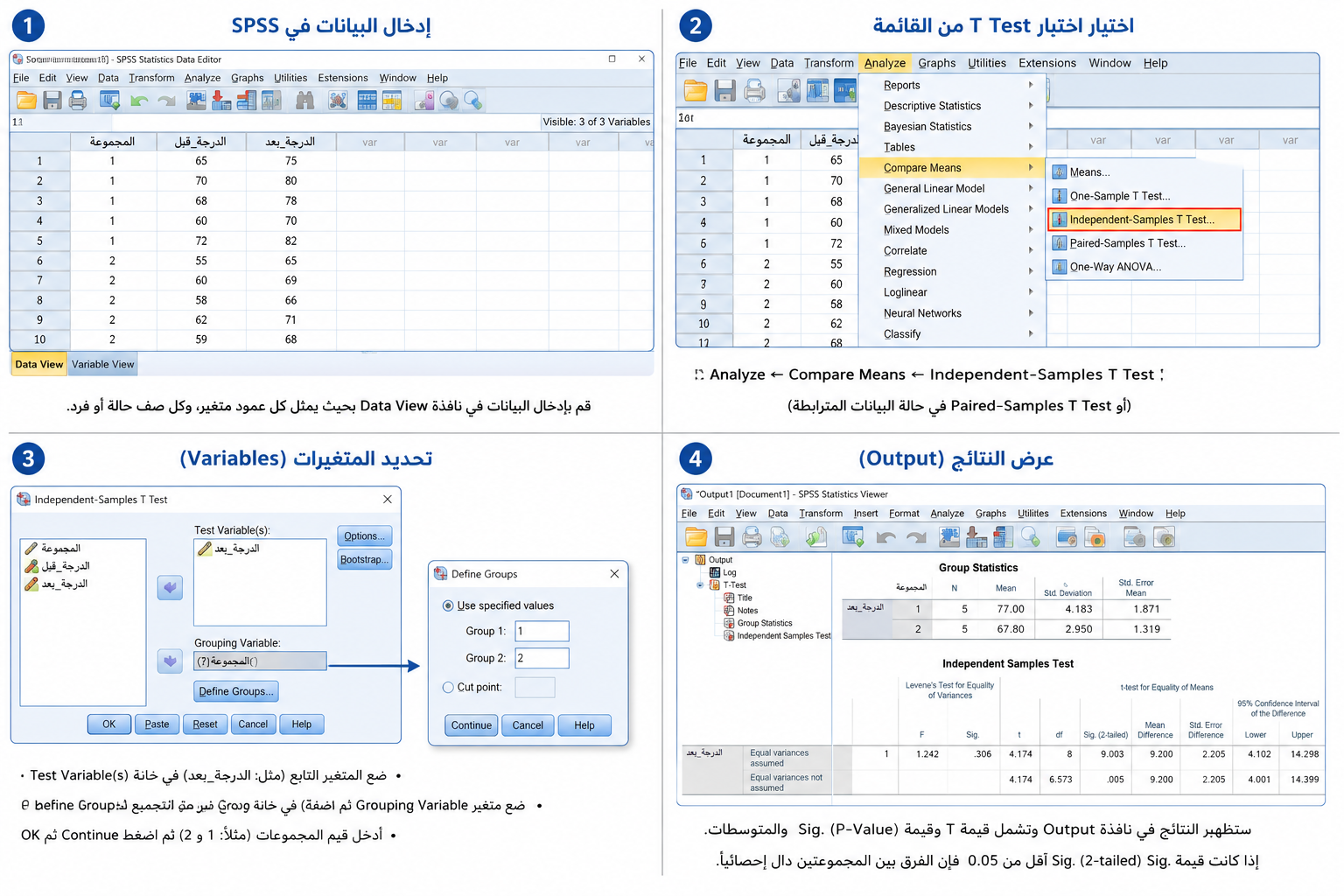The image size is (1344, 896).
Task: Click Print icon in Data Editor toolbar
Action: pyautogui.click(x=78, y=101)
